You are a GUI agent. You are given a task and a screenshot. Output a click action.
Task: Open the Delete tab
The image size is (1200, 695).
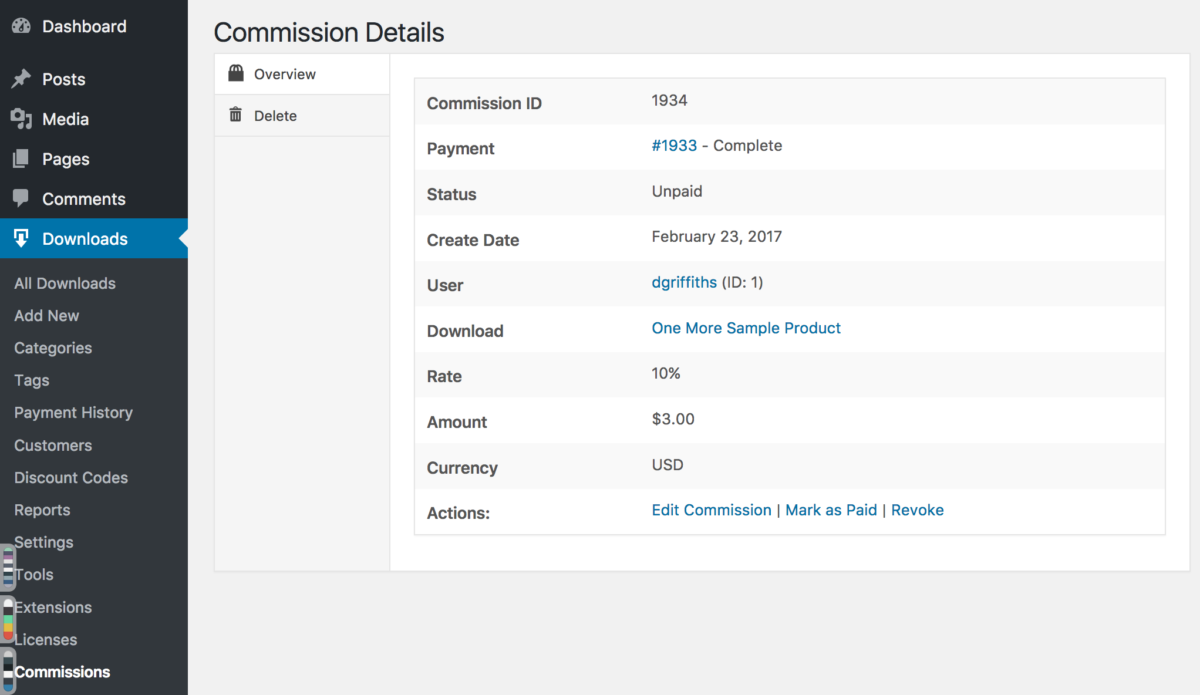[275, 116]
